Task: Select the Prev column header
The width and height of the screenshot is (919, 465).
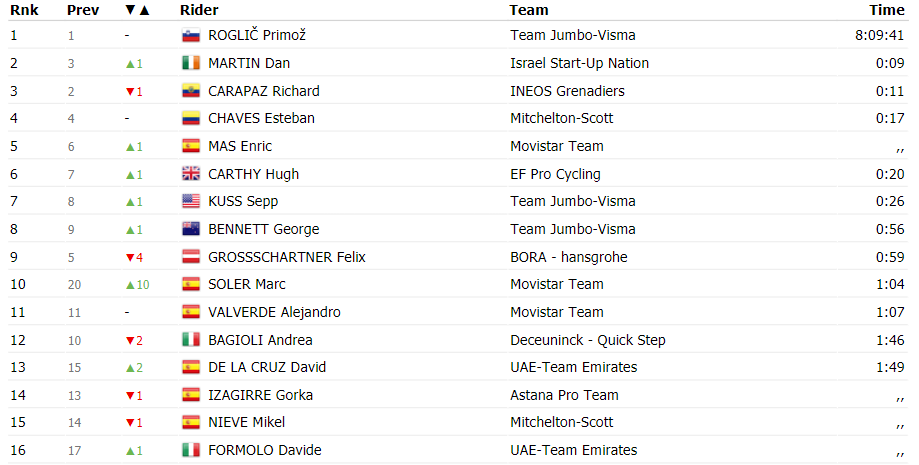Action: (x=83, y=10)
